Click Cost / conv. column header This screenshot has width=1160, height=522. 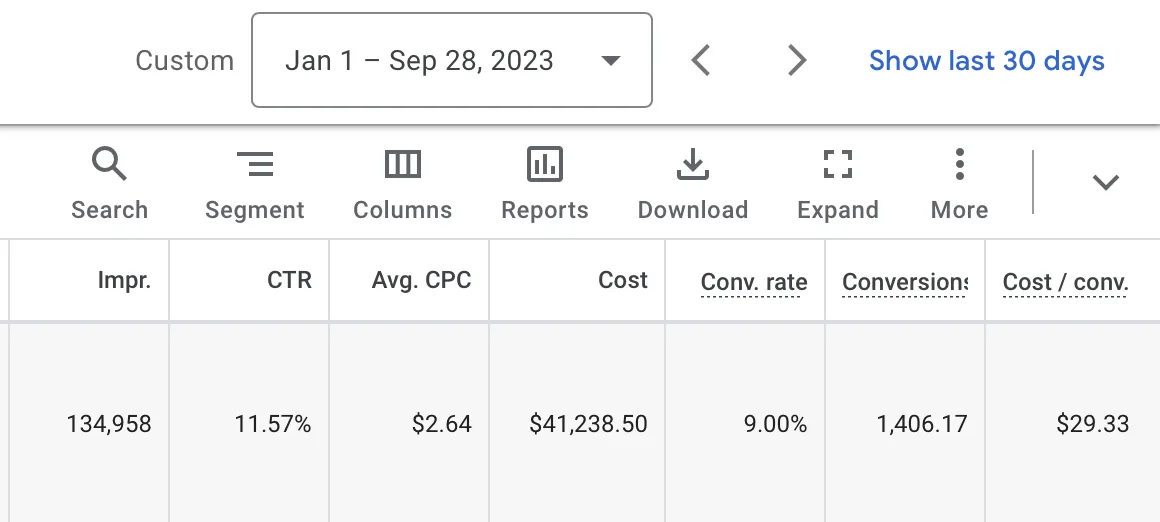point(1065,282)
